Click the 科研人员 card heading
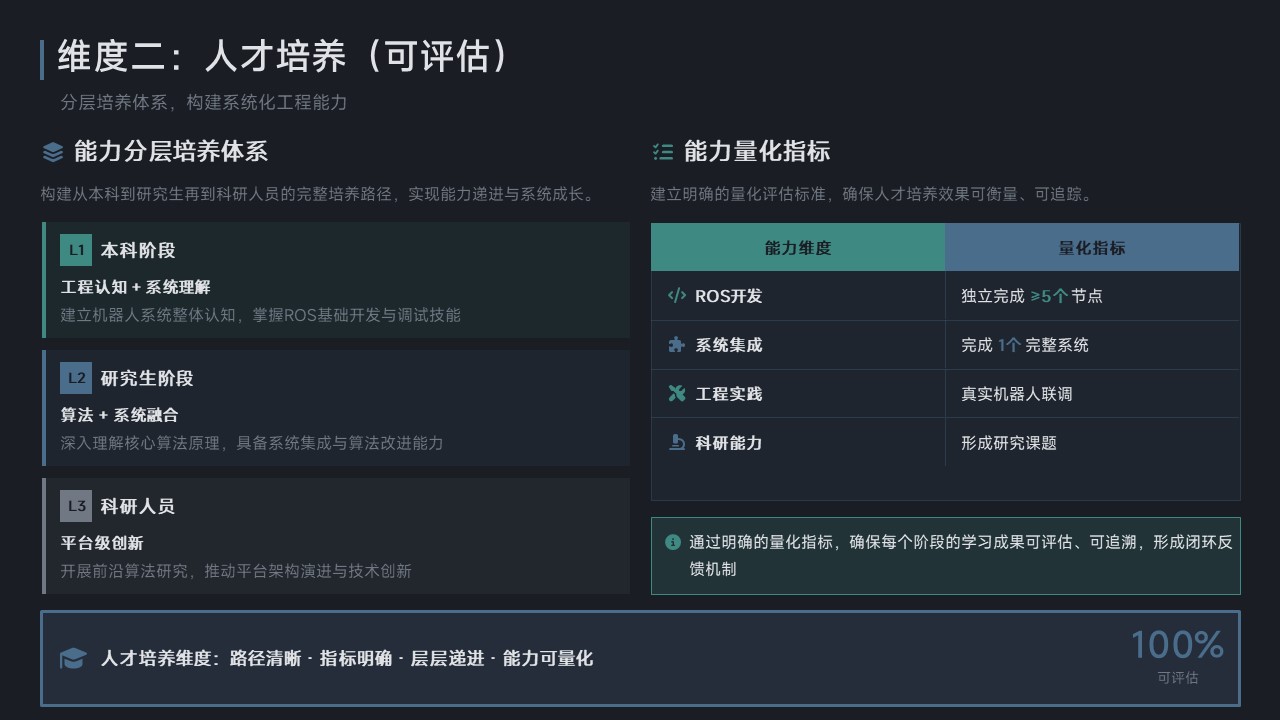1280x720 pixels. point(138,506)
